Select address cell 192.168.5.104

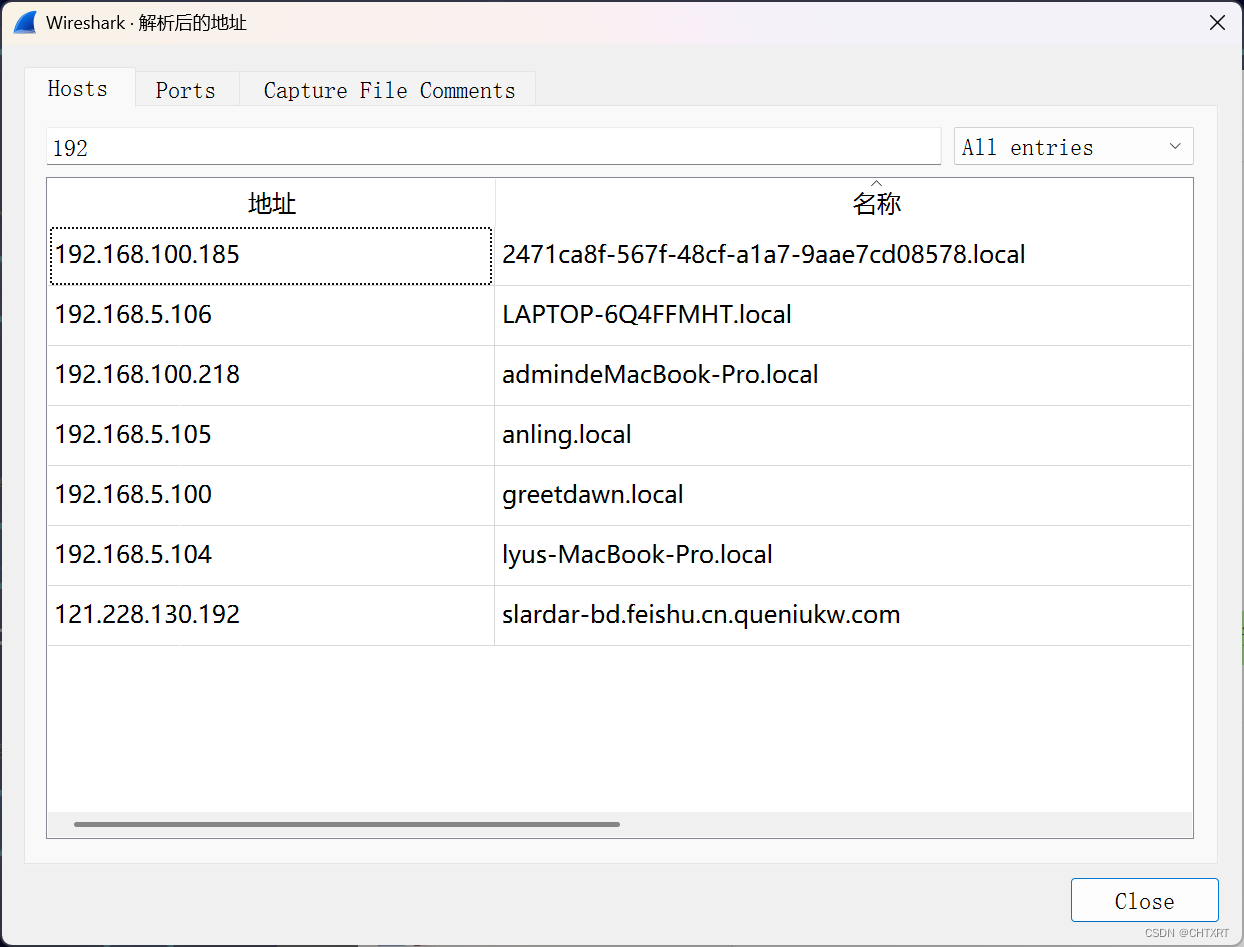[x=271, y=556]
